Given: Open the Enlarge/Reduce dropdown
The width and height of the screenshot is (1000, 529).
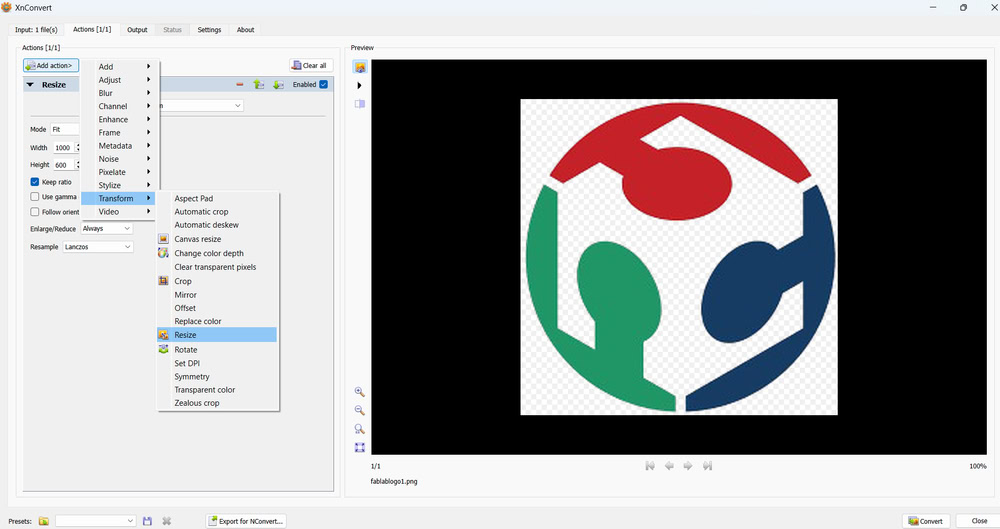Looking at the screenshot, I should click(x=107, y=228).
